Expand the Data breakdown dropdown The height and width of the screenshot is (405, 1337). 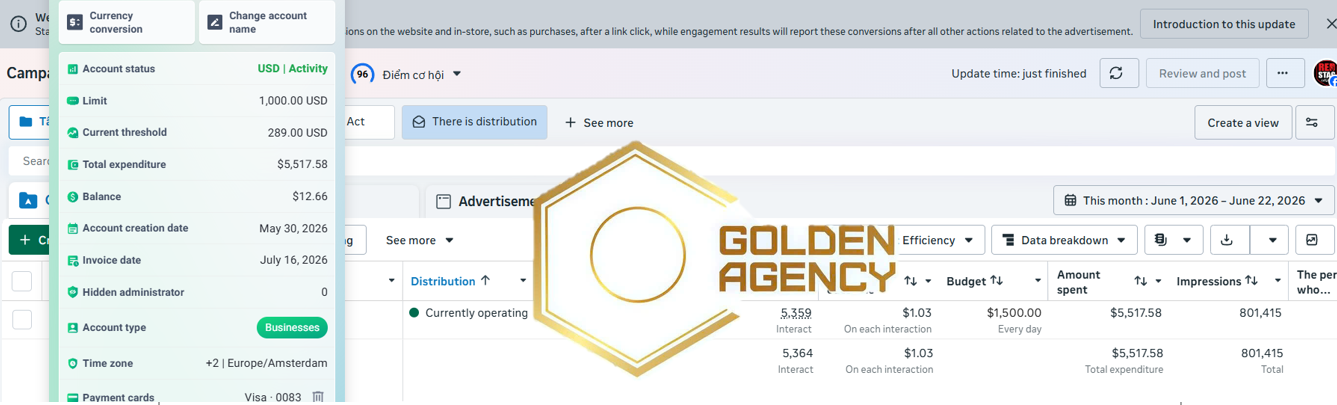click(1064, 240)
